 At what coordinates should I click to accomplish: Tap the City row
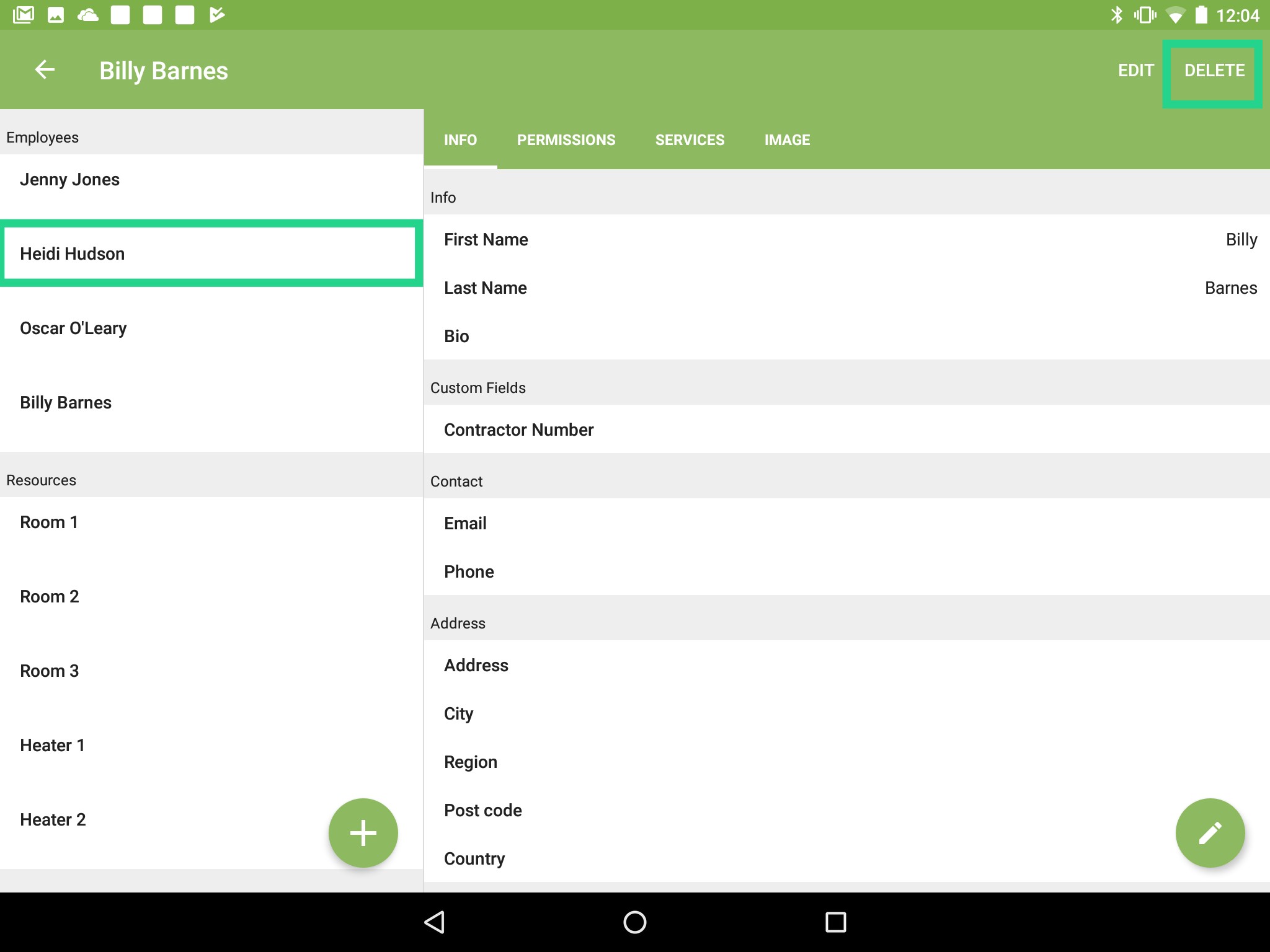pos(847,713)
